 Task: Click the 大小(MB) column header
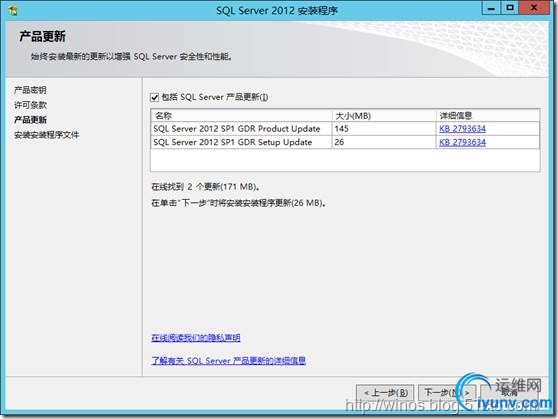(384, 116)
